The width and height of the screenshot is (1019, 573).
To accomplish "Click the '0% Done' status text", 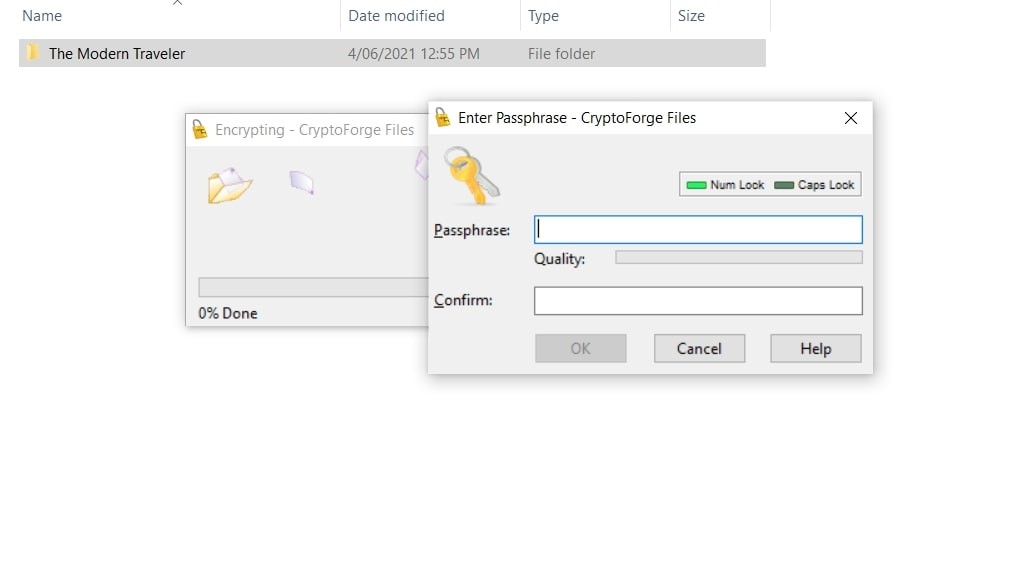I will pyautogui.click(x=227, y=313).
